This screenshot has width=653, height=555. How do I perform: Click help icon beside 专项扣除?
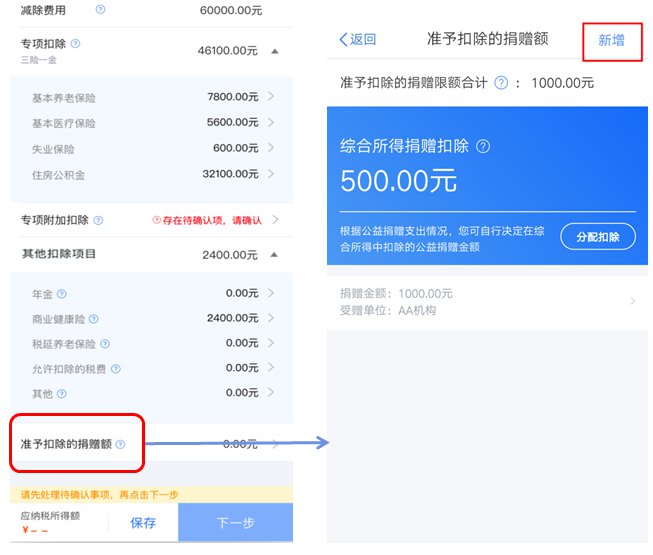(76, 44)
